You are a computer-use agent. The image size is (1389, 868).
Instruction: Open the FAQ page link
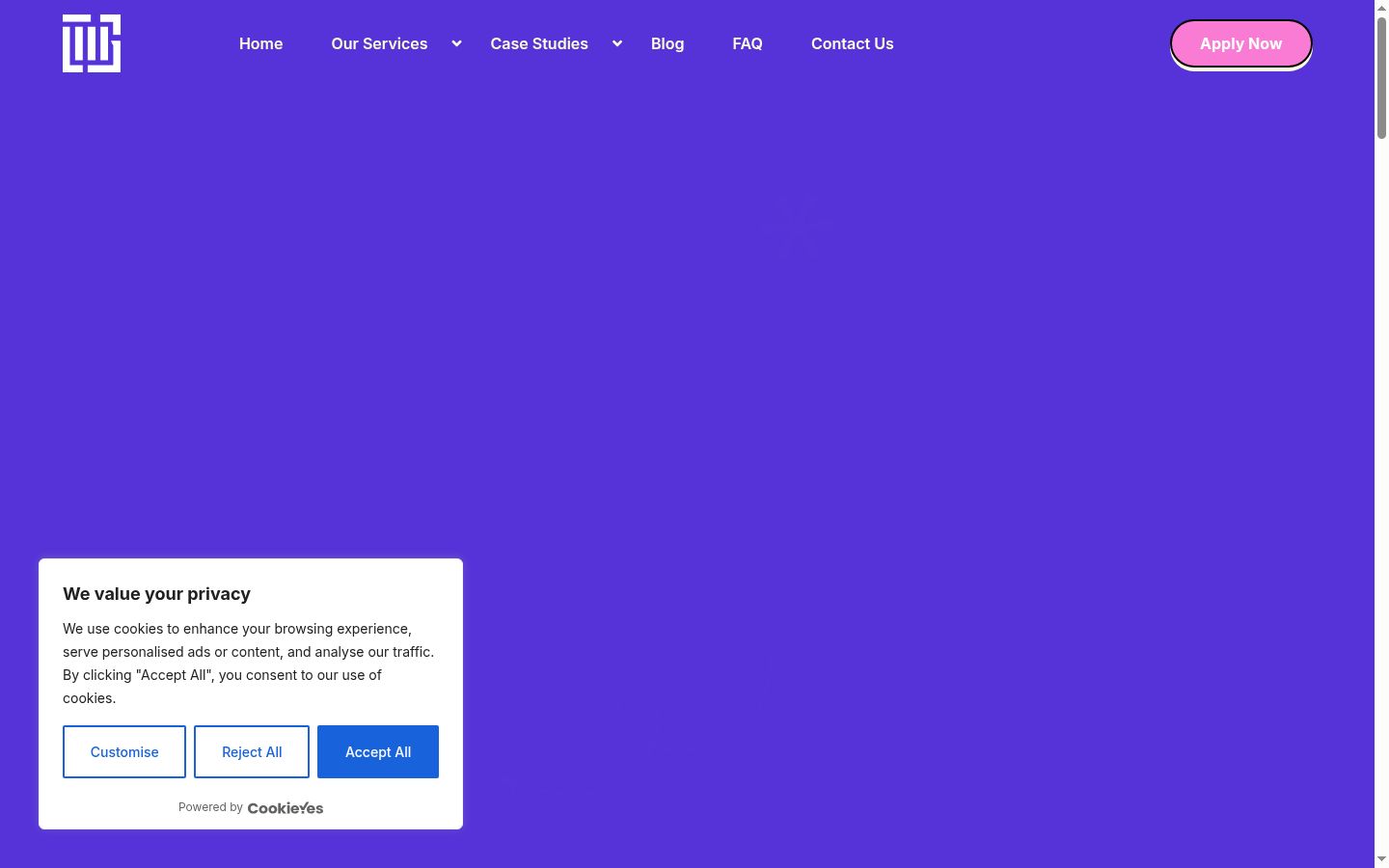(748, 43)
